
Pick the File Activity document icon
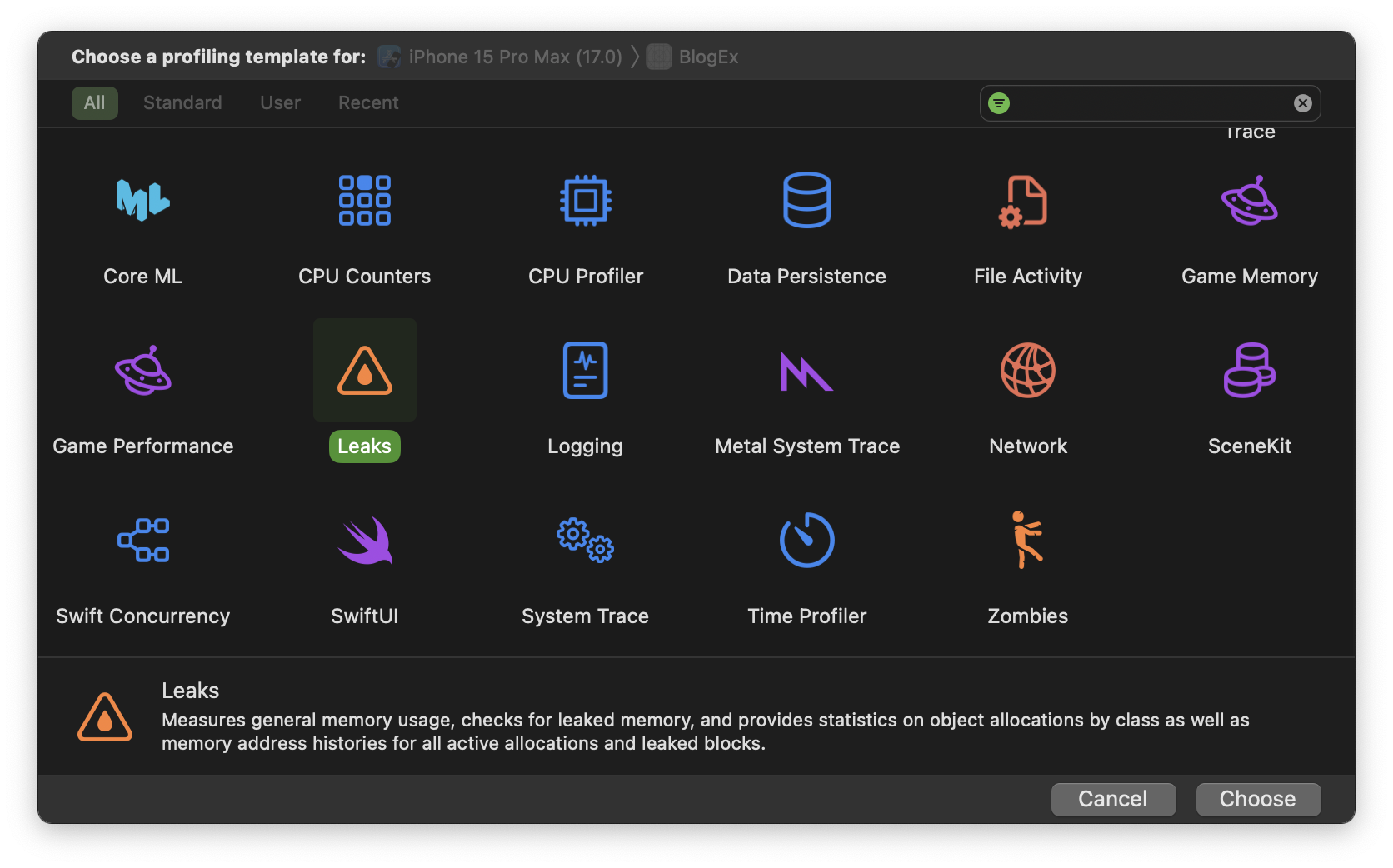(x=1023, y=202)
